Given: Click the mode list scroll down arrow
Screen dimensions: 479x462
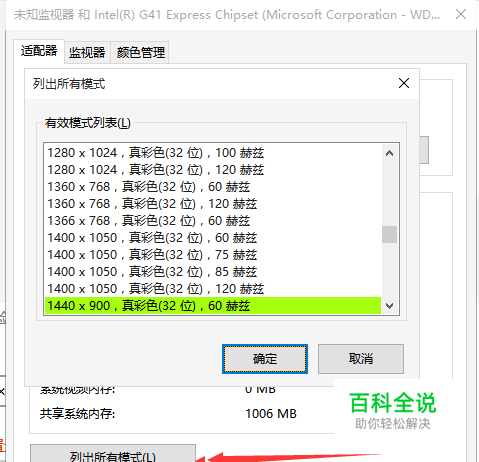Looking at the screenshot, I should coord(389,305).
